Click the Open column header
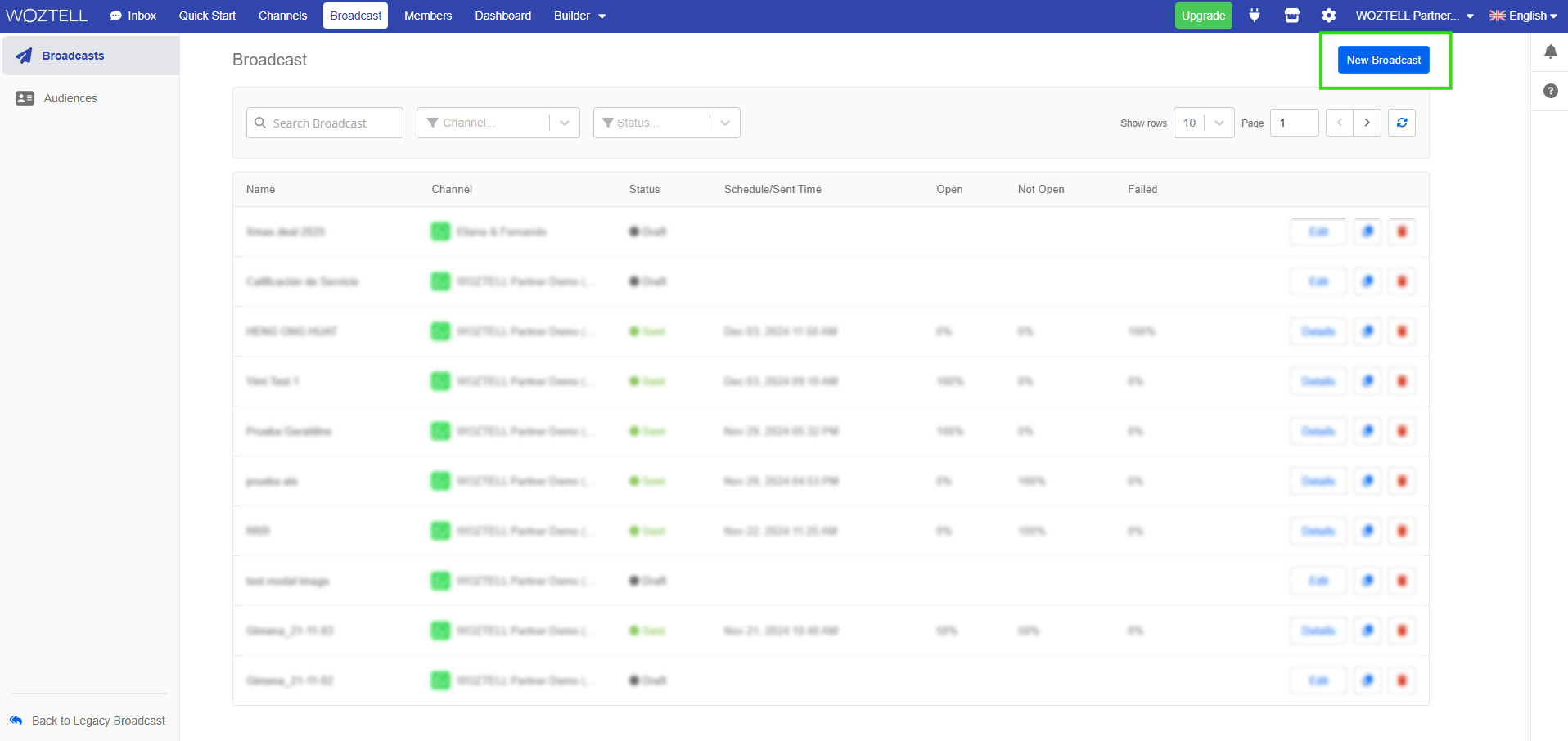 [x=949, y=189]
